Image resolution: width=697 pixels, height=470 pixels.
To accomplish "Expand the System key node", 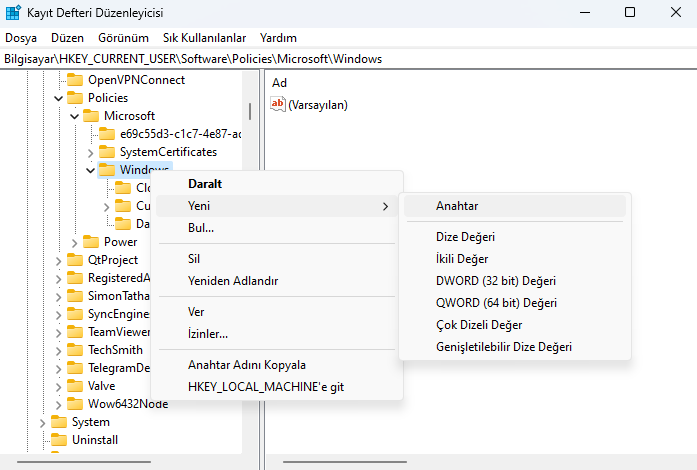I will [x=42, y=422].
